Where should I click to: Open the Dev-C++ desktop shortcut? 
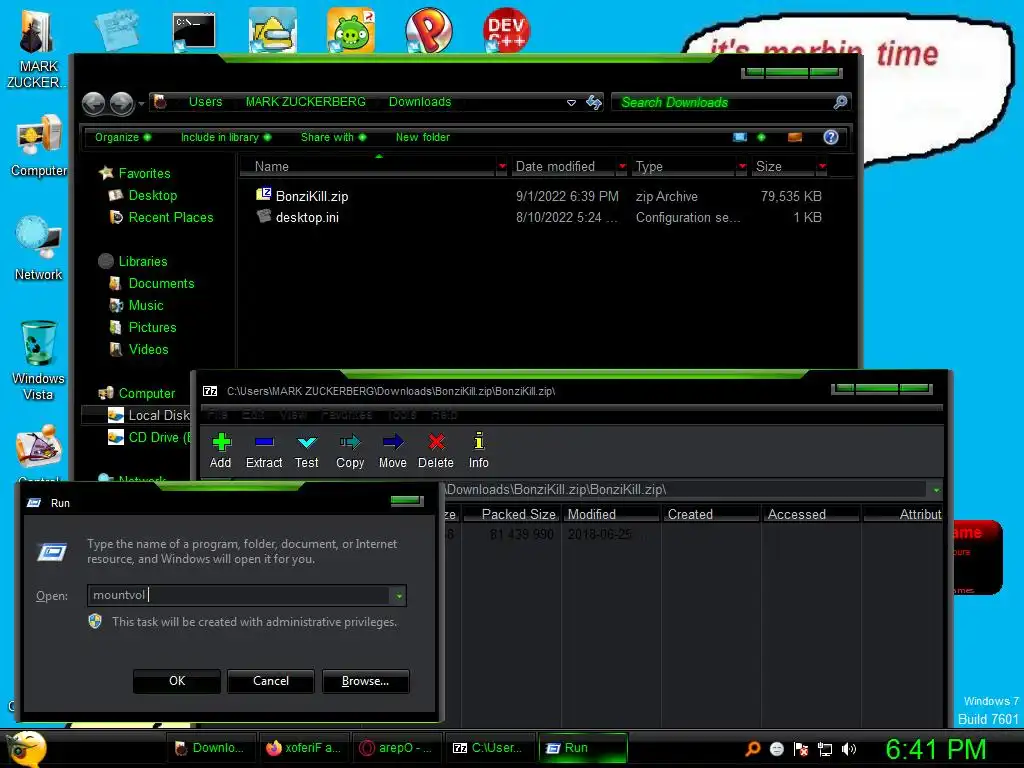[506, 30]
